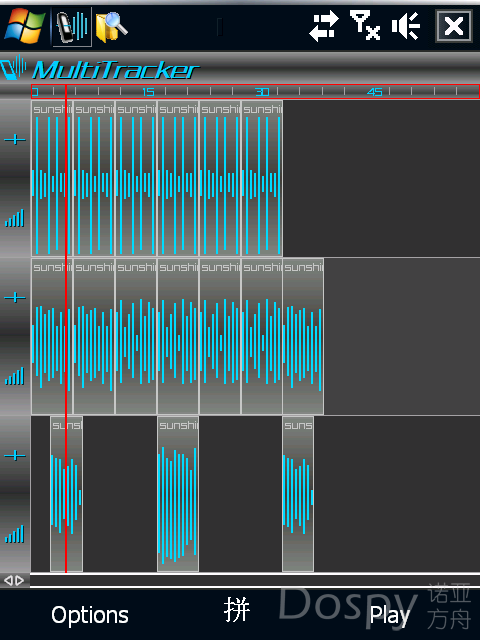The image size is (480, 640).
Task: Open the file explorer search folder icon
Action: point(112,27)
